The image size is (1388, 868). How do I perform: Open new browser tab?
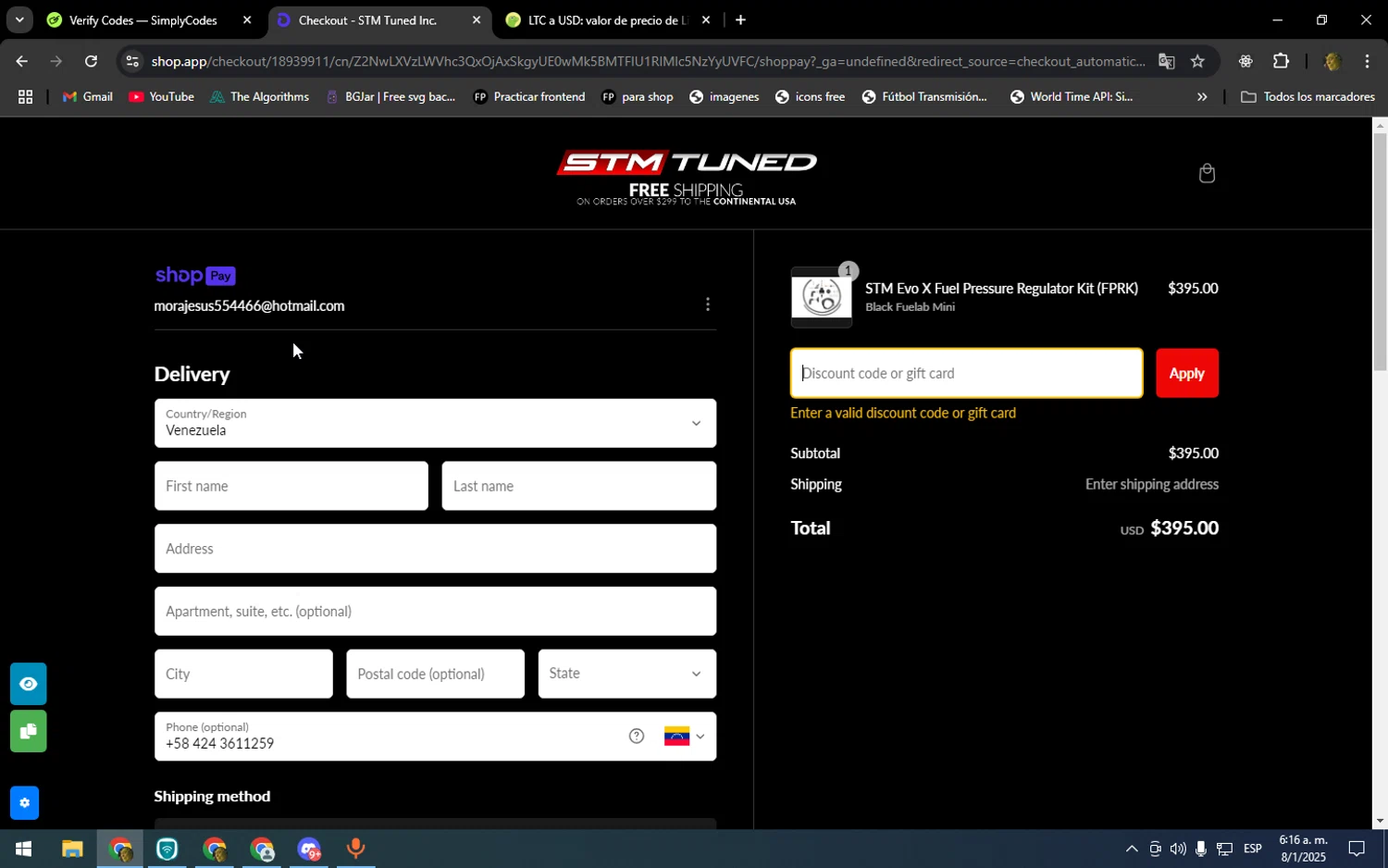pyautogui.click(x=740, y=19)
